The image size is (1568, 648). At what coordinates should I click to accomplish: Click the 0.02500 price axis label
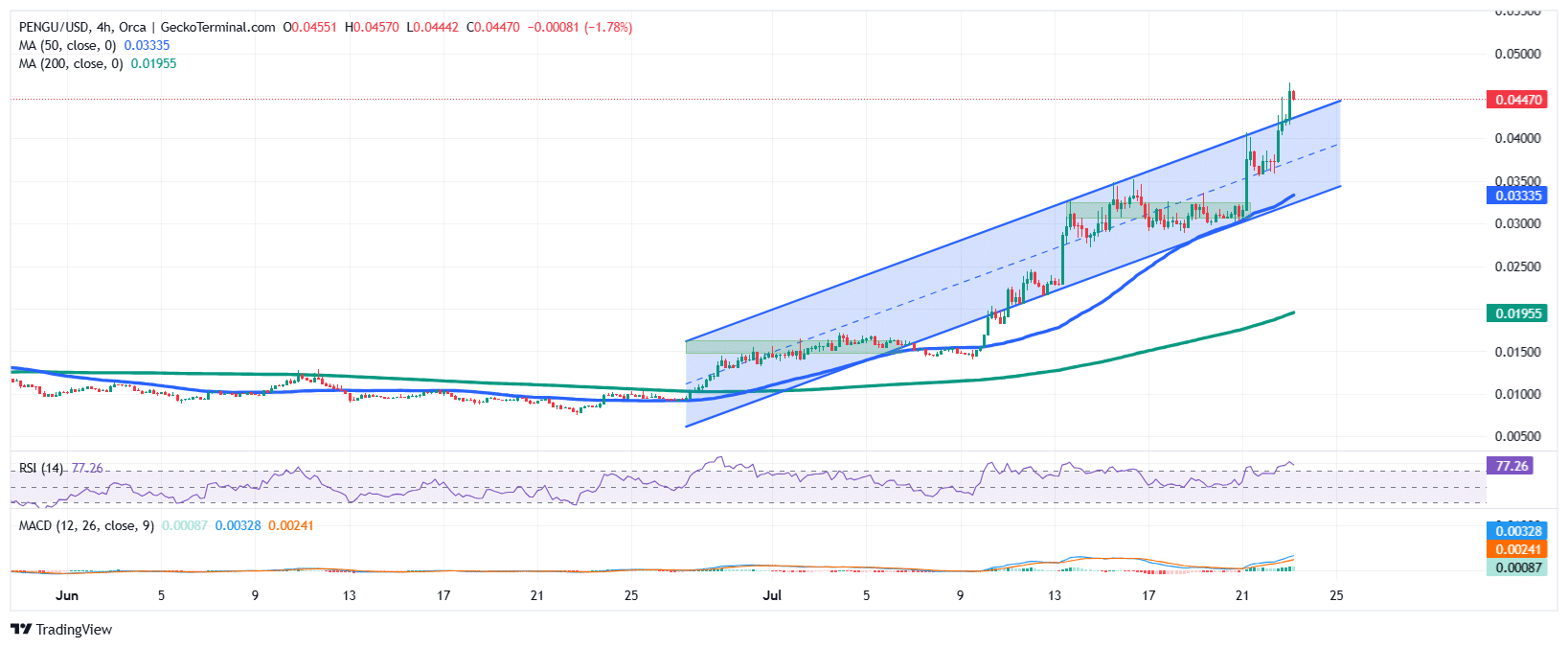coord(1518,266)
